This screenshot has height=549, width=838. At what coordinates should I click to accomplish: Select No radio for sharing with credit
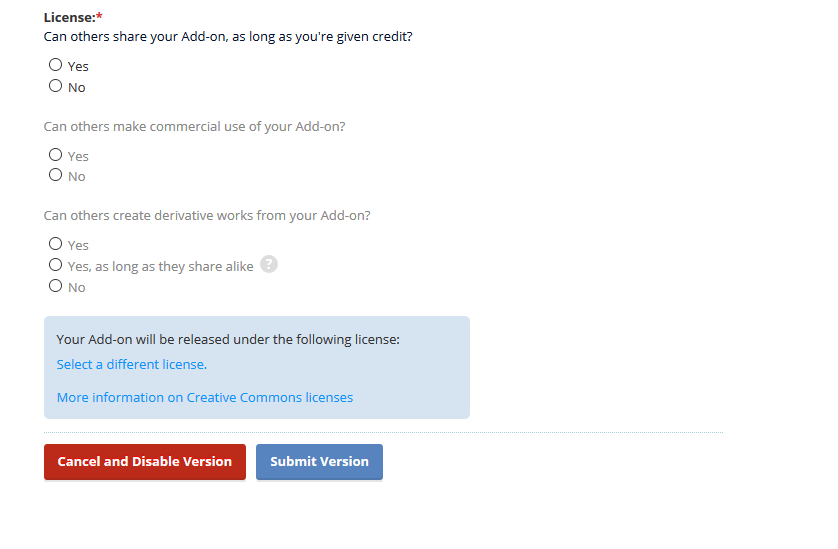[x=56, y=86]
